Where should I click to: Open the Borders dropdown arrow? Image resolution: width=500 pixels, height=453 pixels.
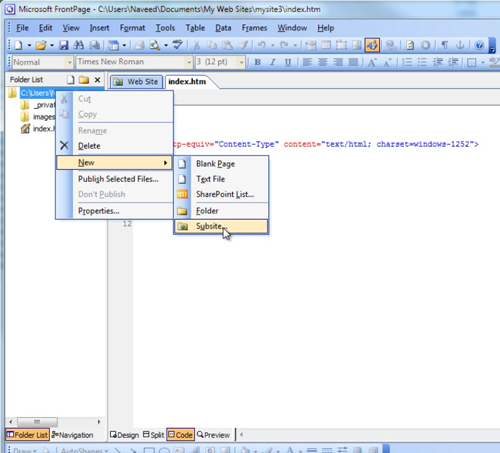pos(482,62)
